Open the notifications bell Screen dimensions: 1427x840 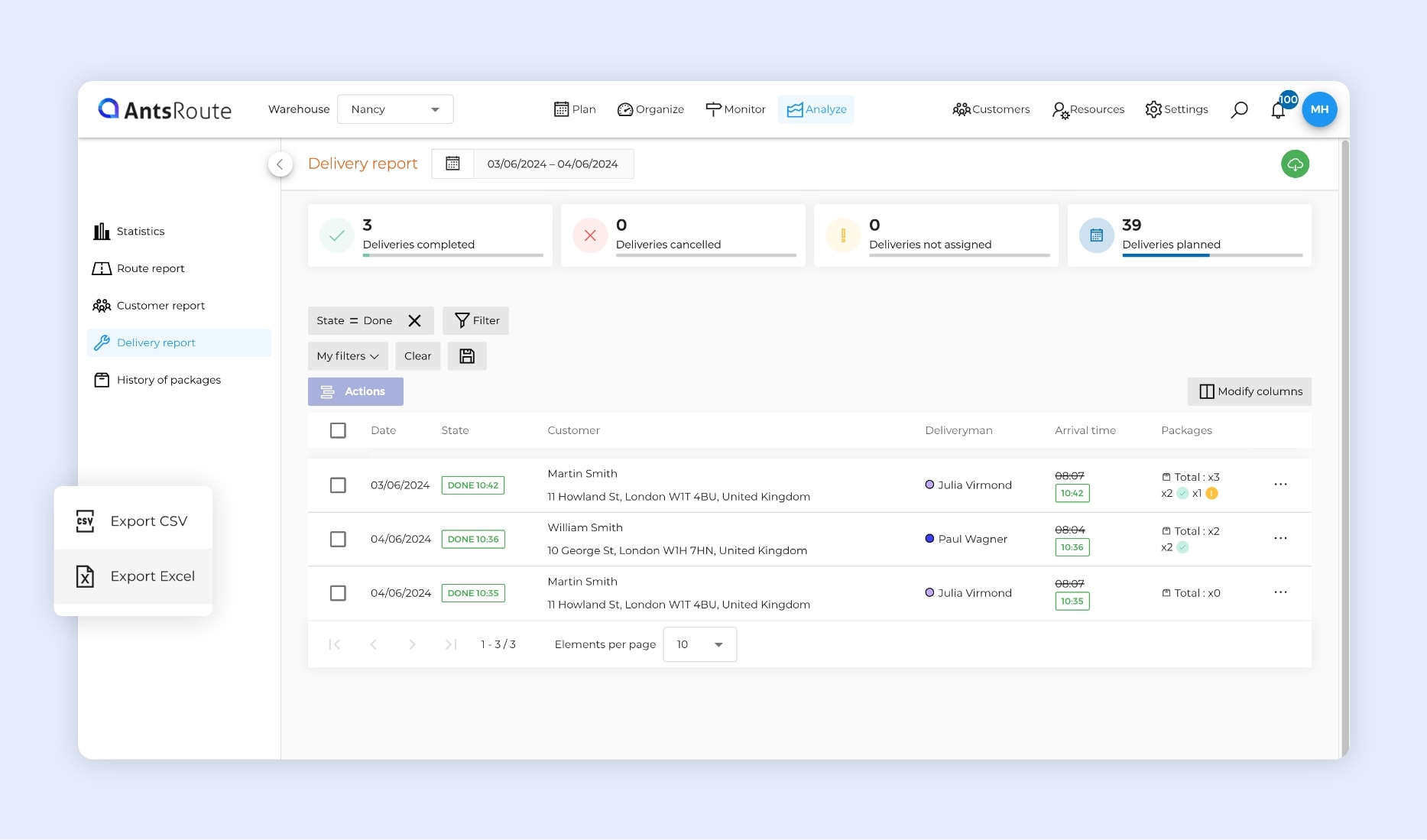(1278, 111)
